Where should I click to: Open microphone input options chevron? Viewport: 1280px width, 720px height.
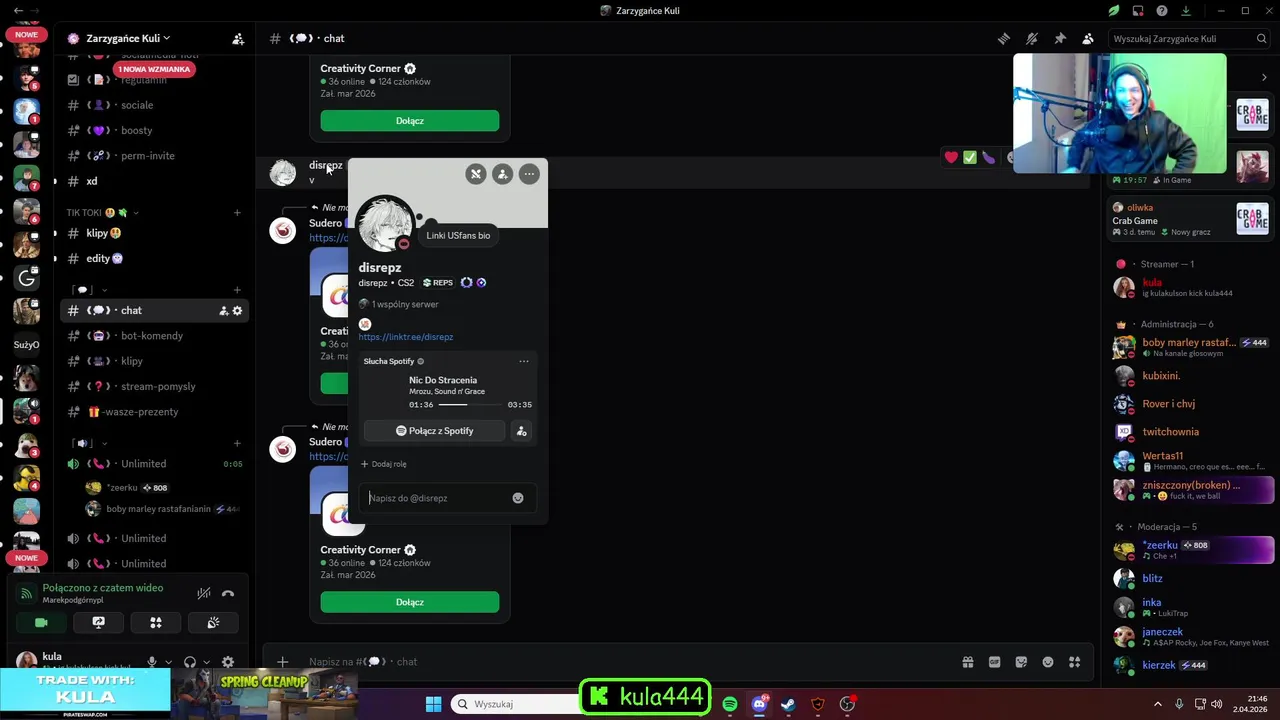(x=168, y=662)
